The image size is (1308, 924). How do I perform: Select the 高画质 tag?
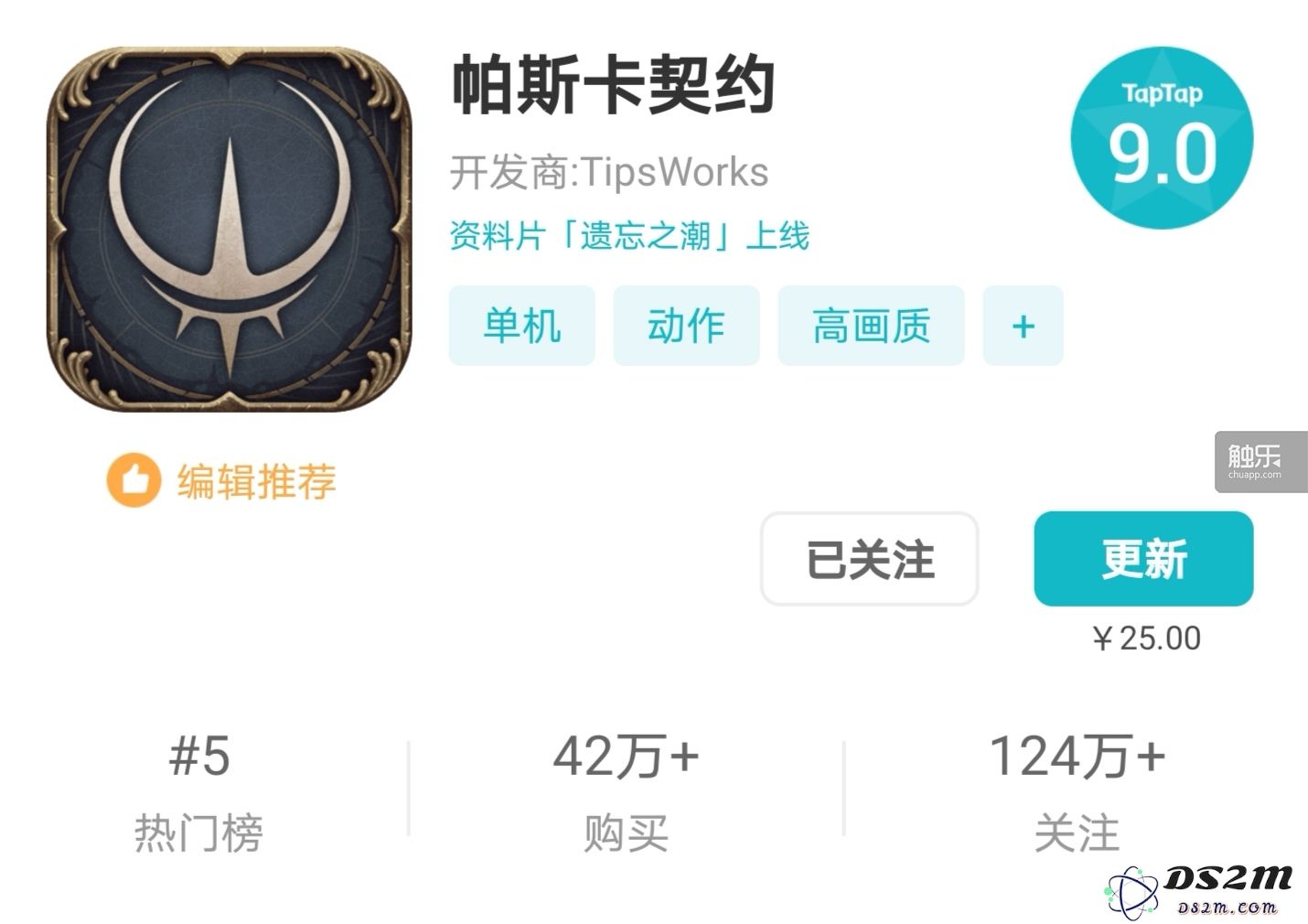(x=871, y=326)
